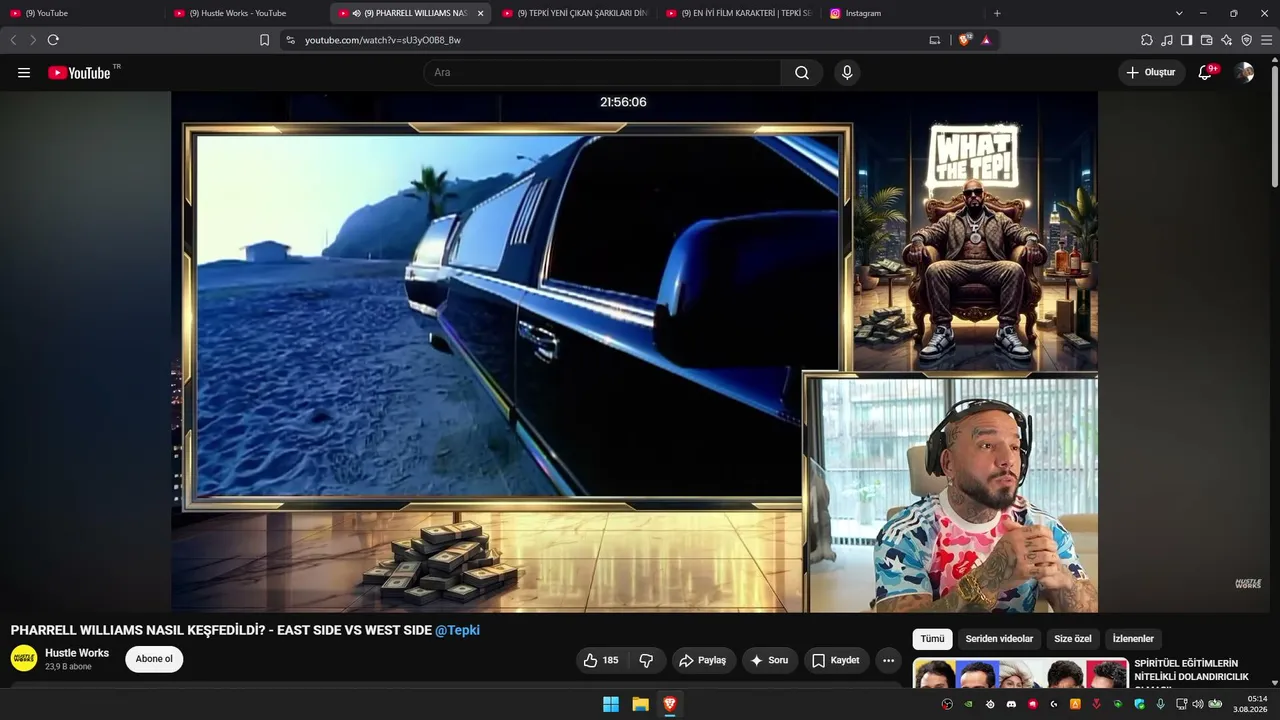1280x720 pixels.
Task: Open the Hustle Works channel avatar
Action: pyautogui.click(x=24, y=658)
